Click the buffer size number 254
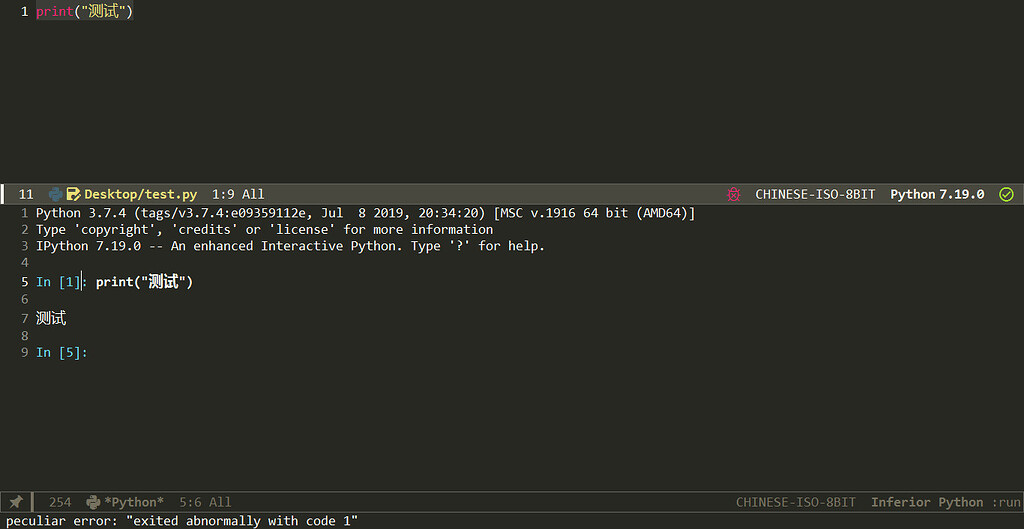Viewport: 1024px width, 529px height. point(60,502)
